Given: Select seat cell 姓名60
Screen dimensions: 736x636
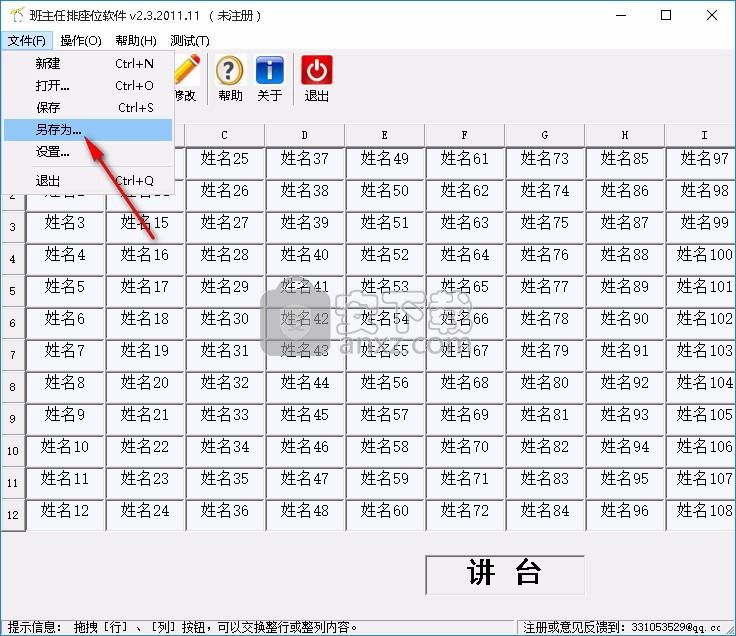Looking at the screenshot, I should coord(385,515).
